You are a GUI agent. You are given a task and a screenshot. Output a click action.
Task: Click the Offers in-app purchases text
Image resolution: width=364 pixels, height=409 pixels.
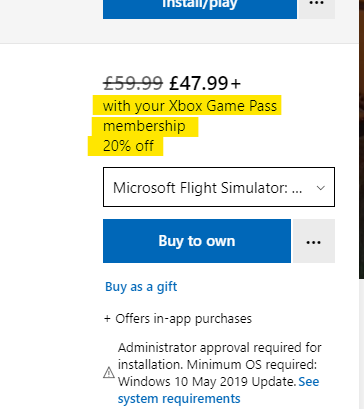pyautogui.click(x=183, y=319)
